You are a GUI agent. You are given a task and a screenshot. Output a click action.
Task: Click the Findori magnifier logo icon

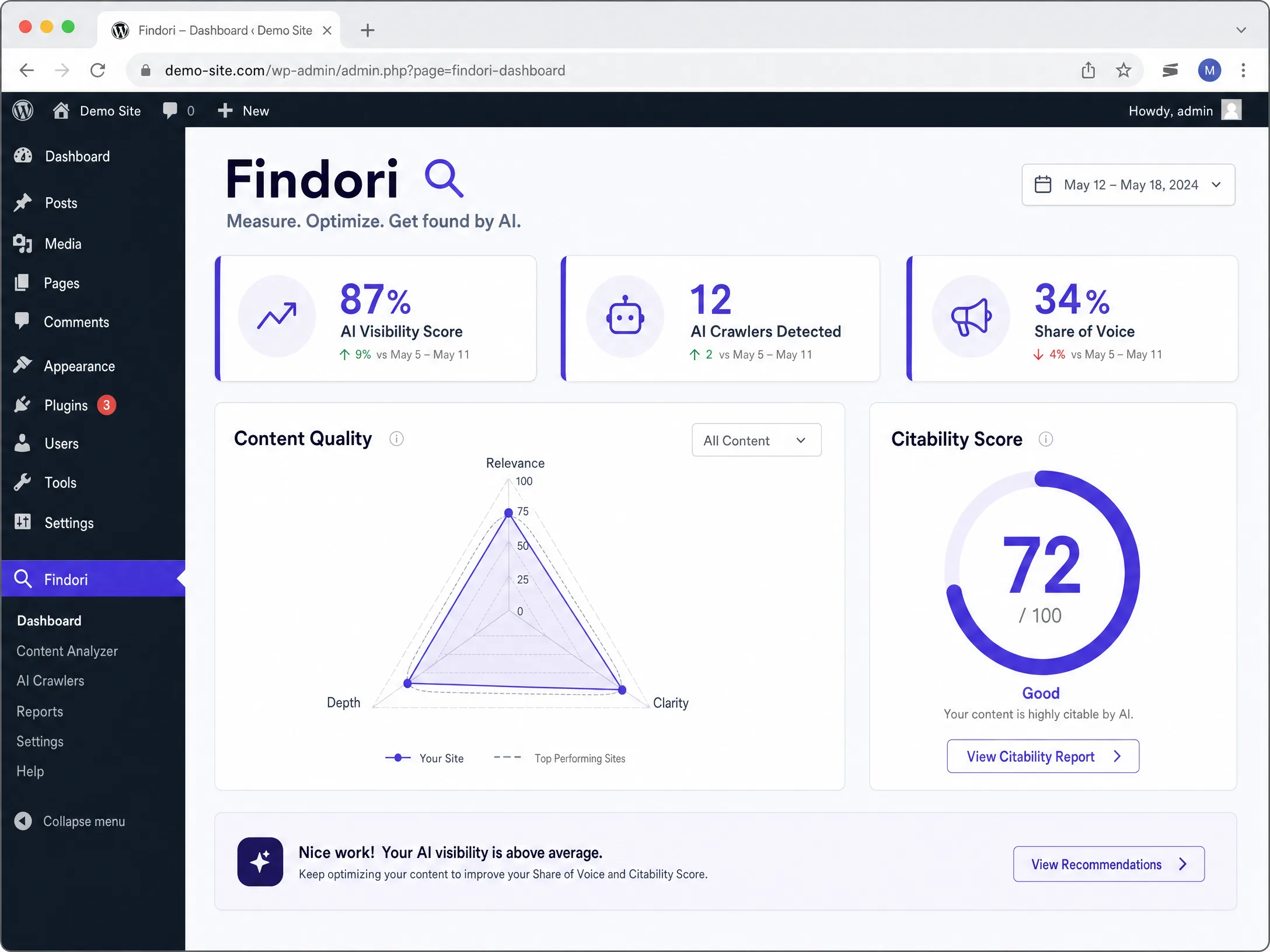click(444, 179)
